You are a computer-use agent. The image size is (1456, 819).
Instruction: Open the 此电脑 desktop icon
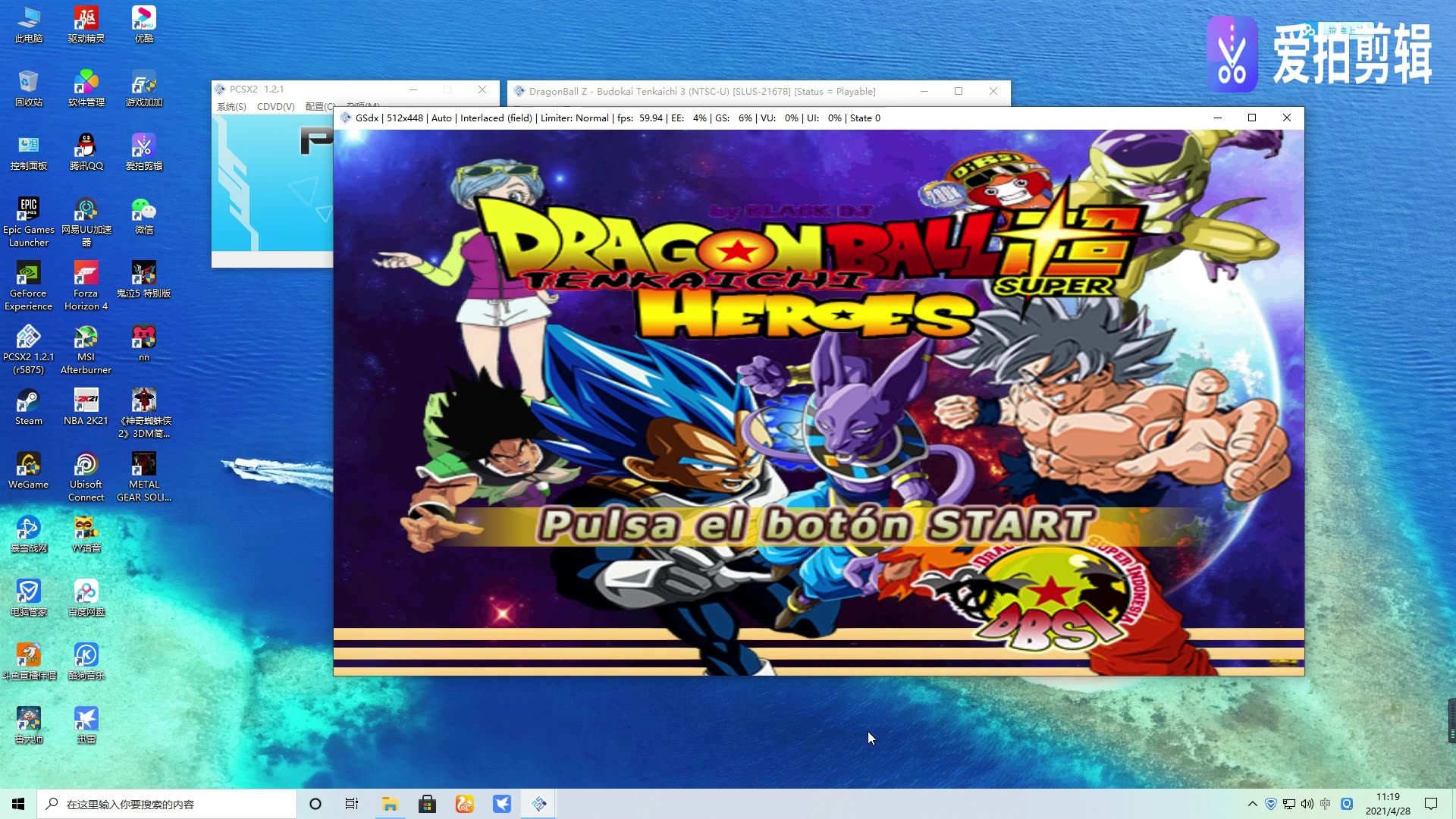coord(29,24)
